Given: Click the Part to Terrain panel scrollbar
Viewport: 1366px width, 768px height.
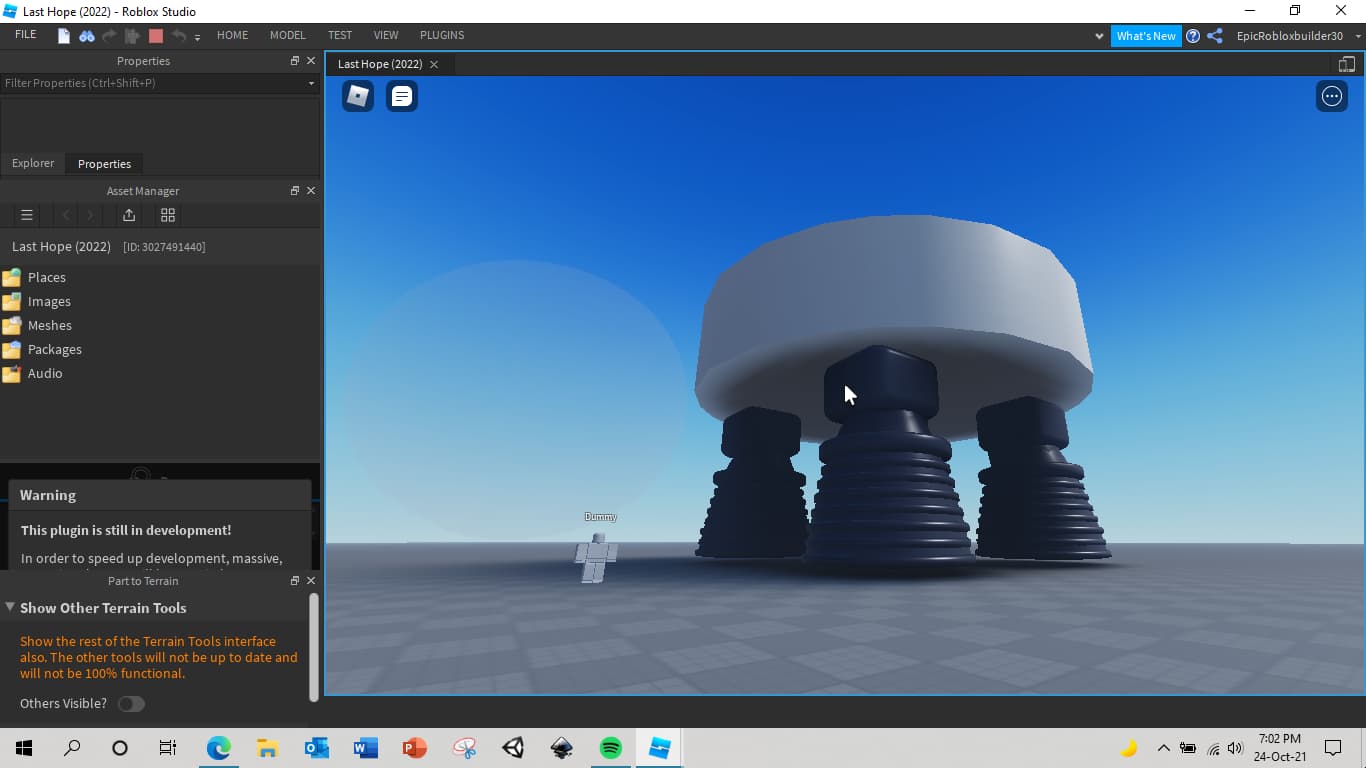Looking at the screenshot, I should point(314,646).
